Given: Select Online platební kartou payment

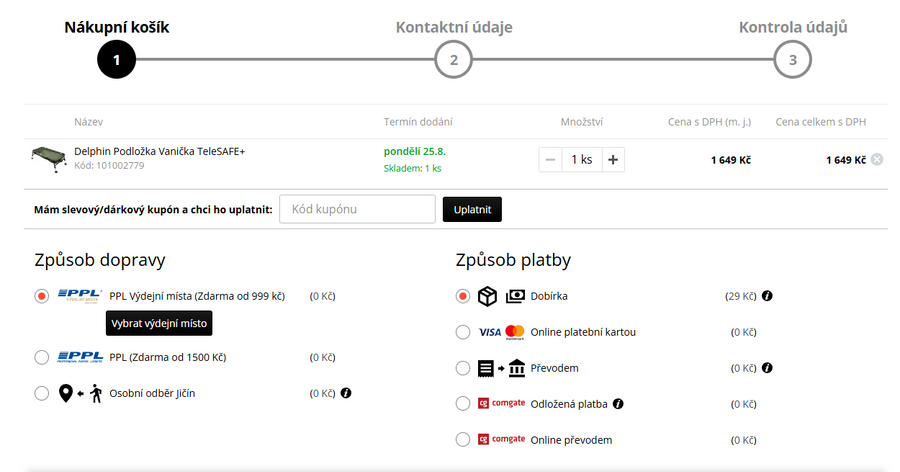Looking at the screenshot, I should pos(462,332).
